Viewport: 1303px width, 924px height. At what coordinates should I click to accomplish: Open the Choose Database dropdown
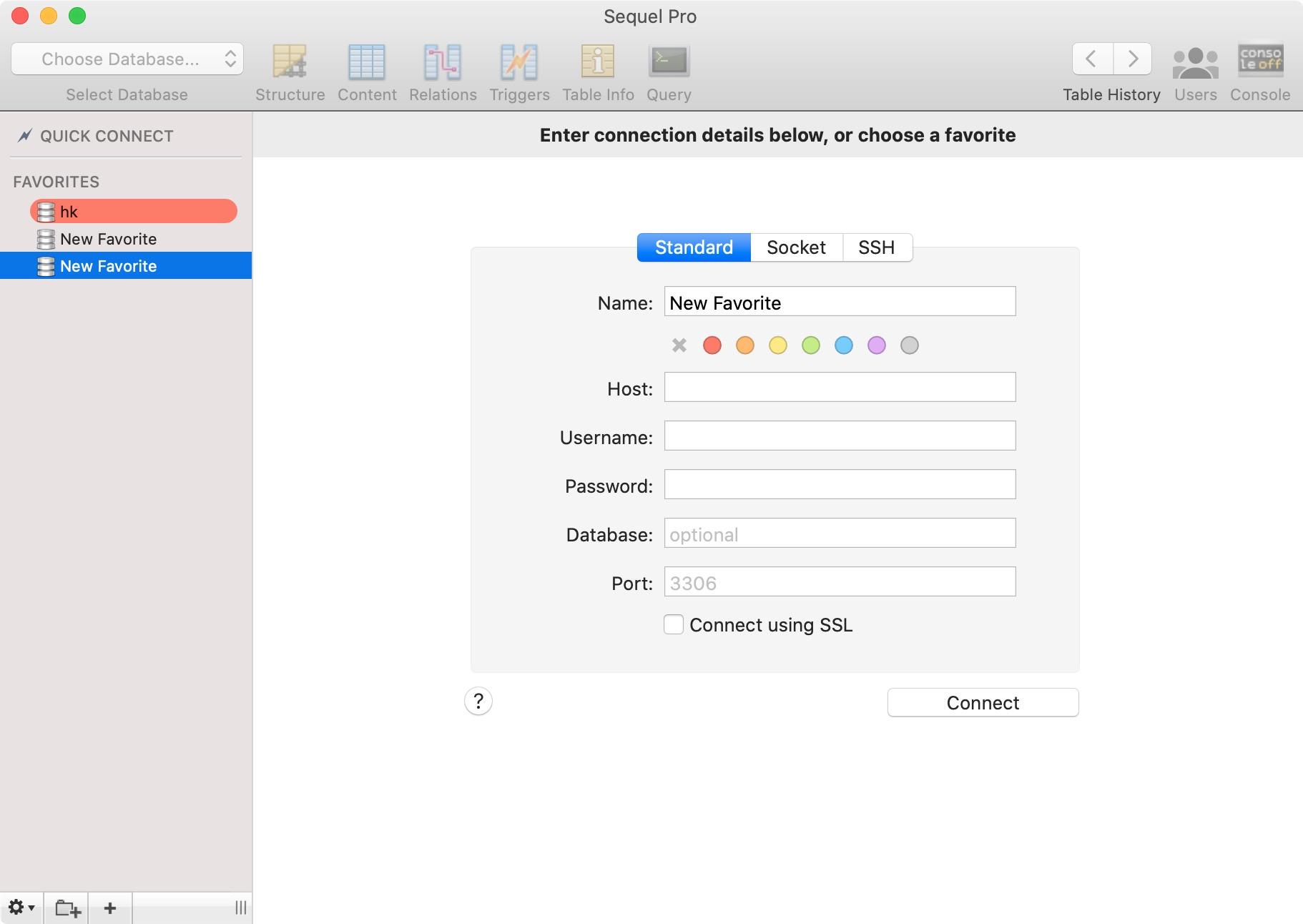127,59
